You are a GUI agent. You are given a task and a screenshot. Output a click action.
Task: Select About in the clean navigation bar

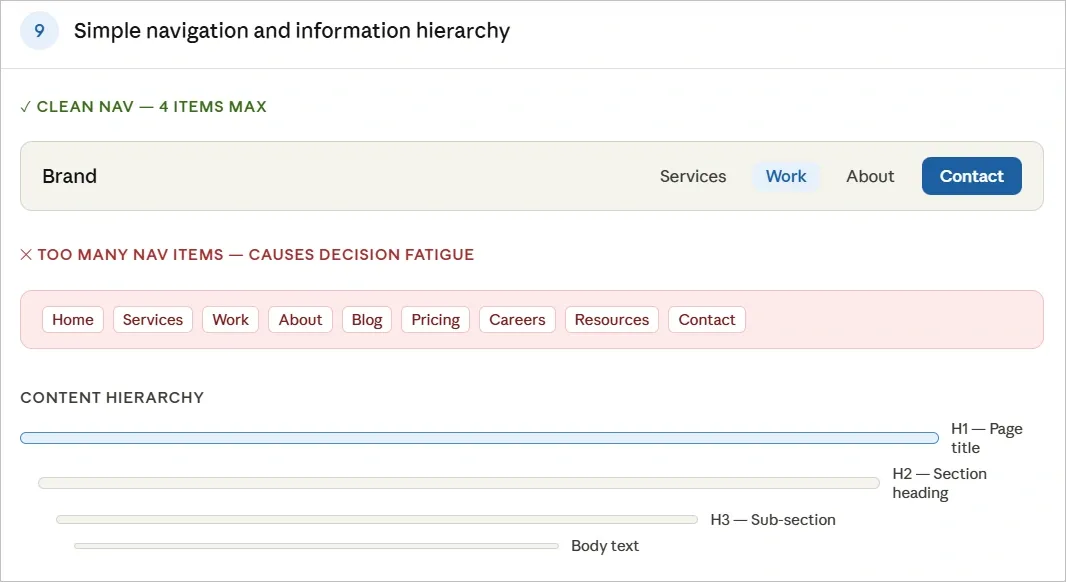[869, 176]
